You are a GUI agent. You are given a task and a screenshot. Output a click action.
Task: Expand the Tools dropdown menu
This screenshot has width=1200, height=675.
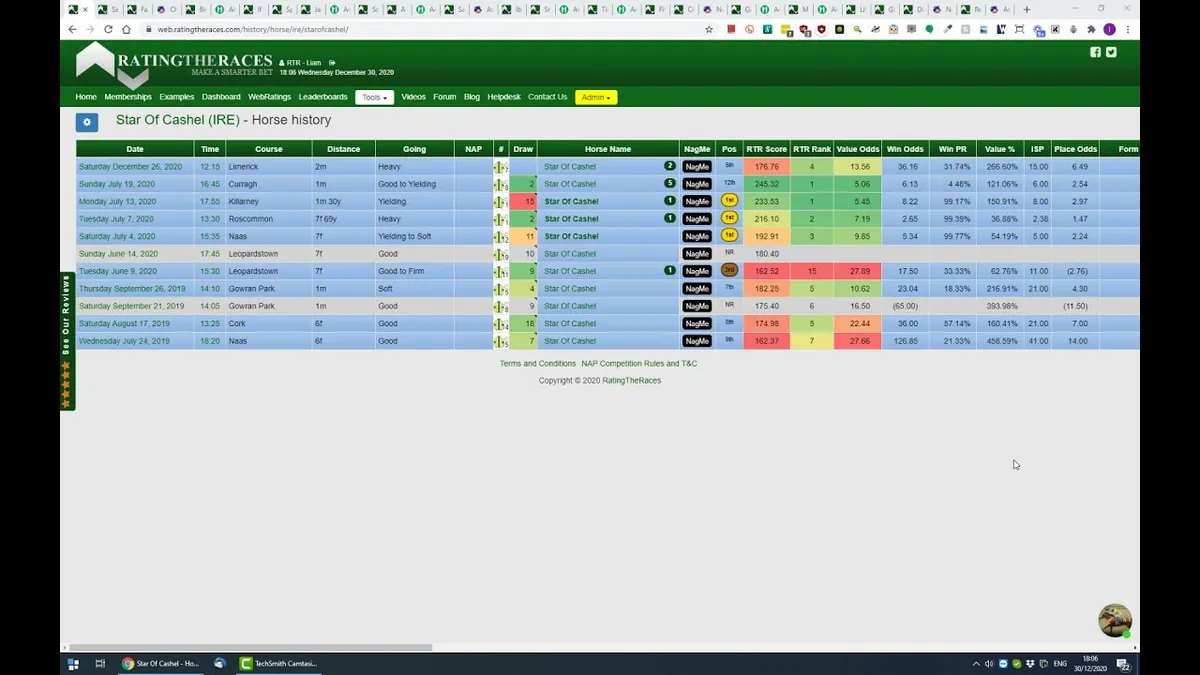[x=375, y=97]
